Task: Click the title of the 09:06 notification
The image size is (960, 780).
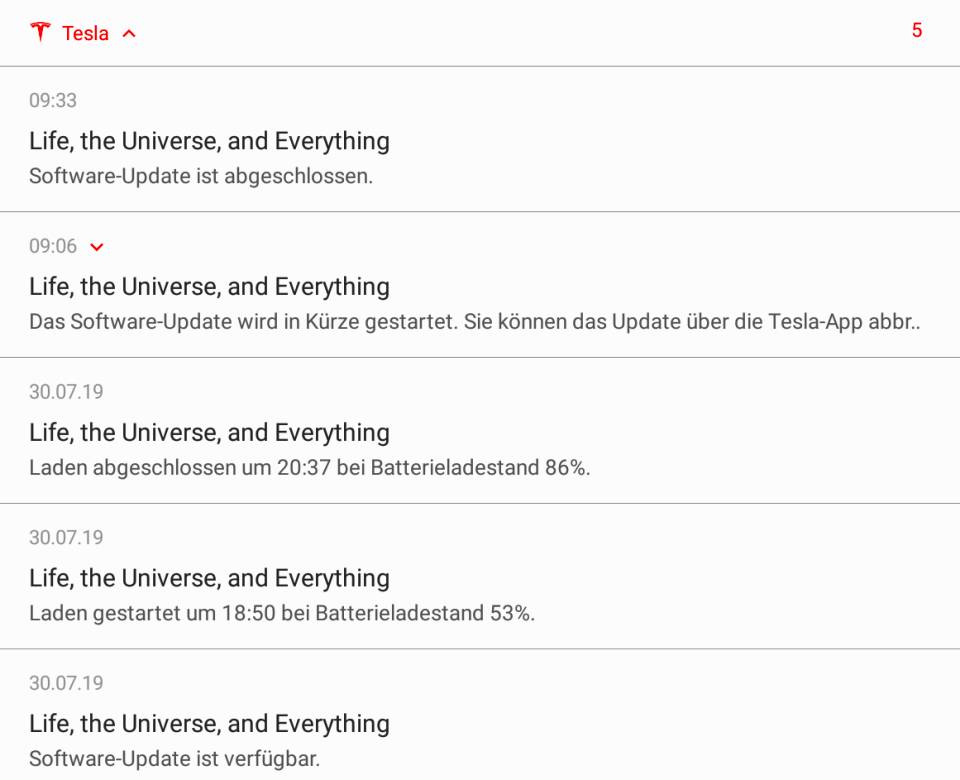Action: coord(209,287)
